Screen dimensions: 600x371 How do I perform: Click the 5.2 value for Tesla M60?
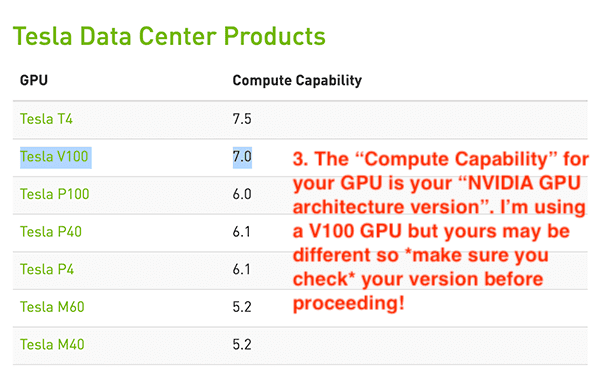[242, 307]
